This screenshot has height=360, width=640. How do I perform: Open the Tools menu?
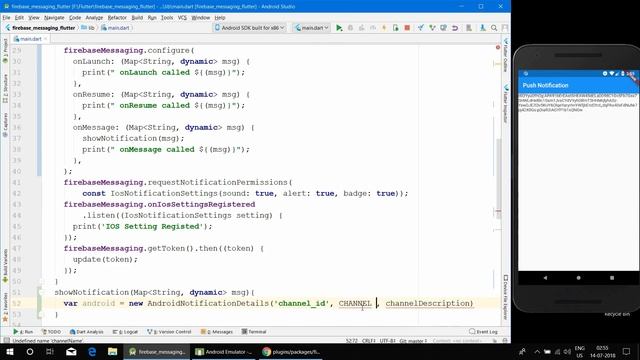coord(167,18)
